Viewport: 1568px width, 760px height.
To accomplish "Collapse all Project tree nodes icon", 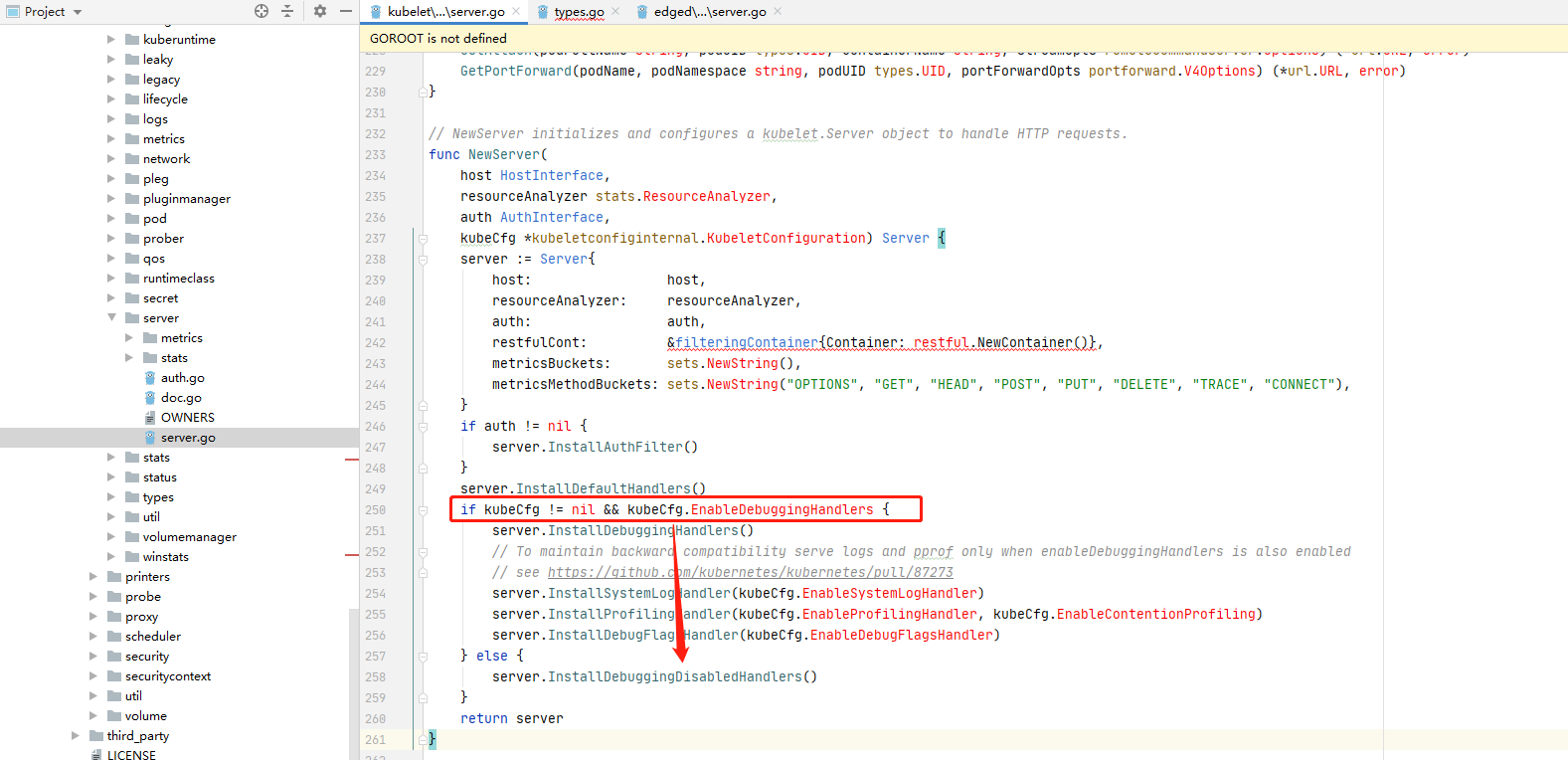I will [x=287, y=11].
